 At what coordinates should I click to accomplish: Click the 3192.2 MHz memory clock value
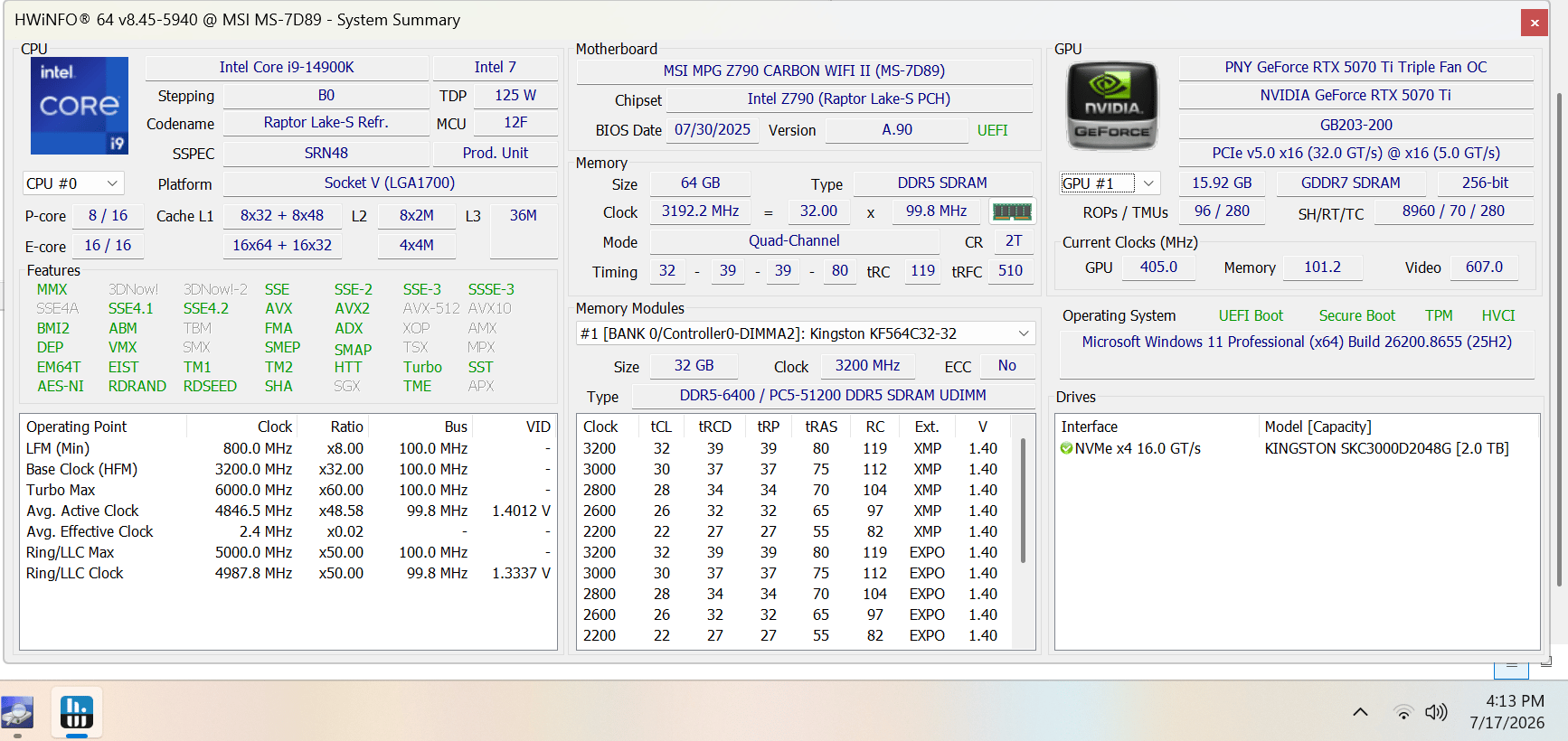coord(700,211)
